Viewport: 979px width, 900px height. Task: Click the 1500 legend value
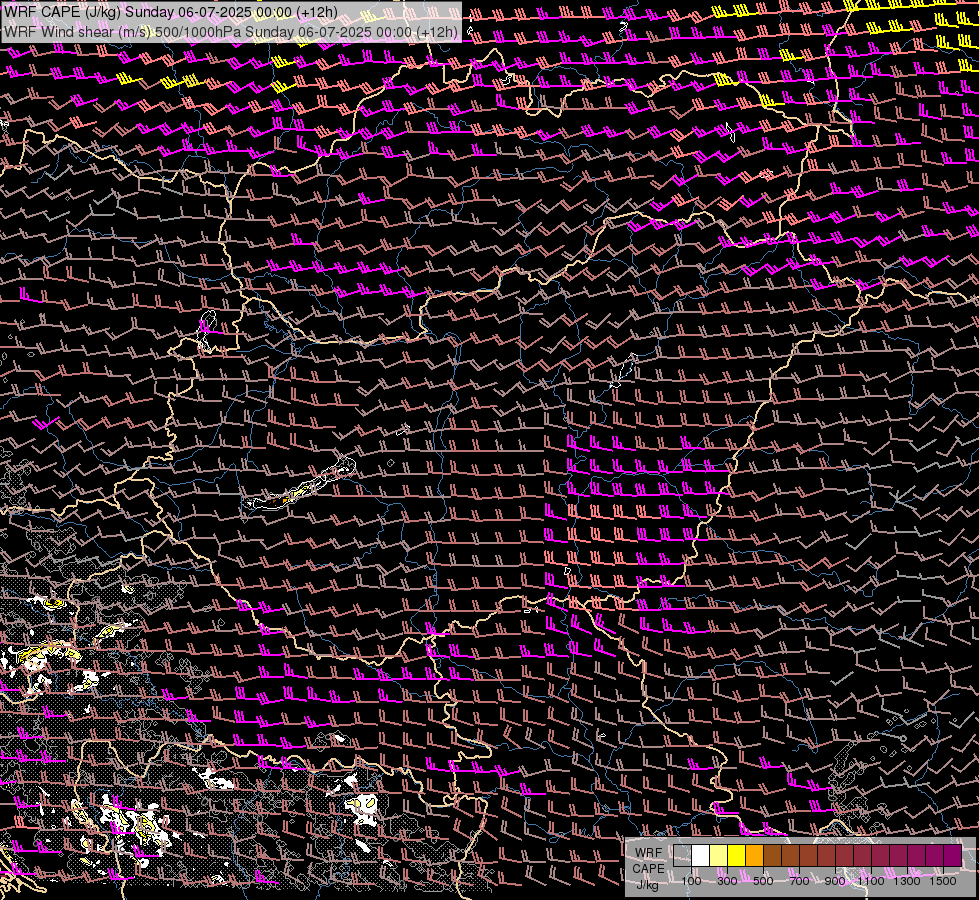point(943,881)
